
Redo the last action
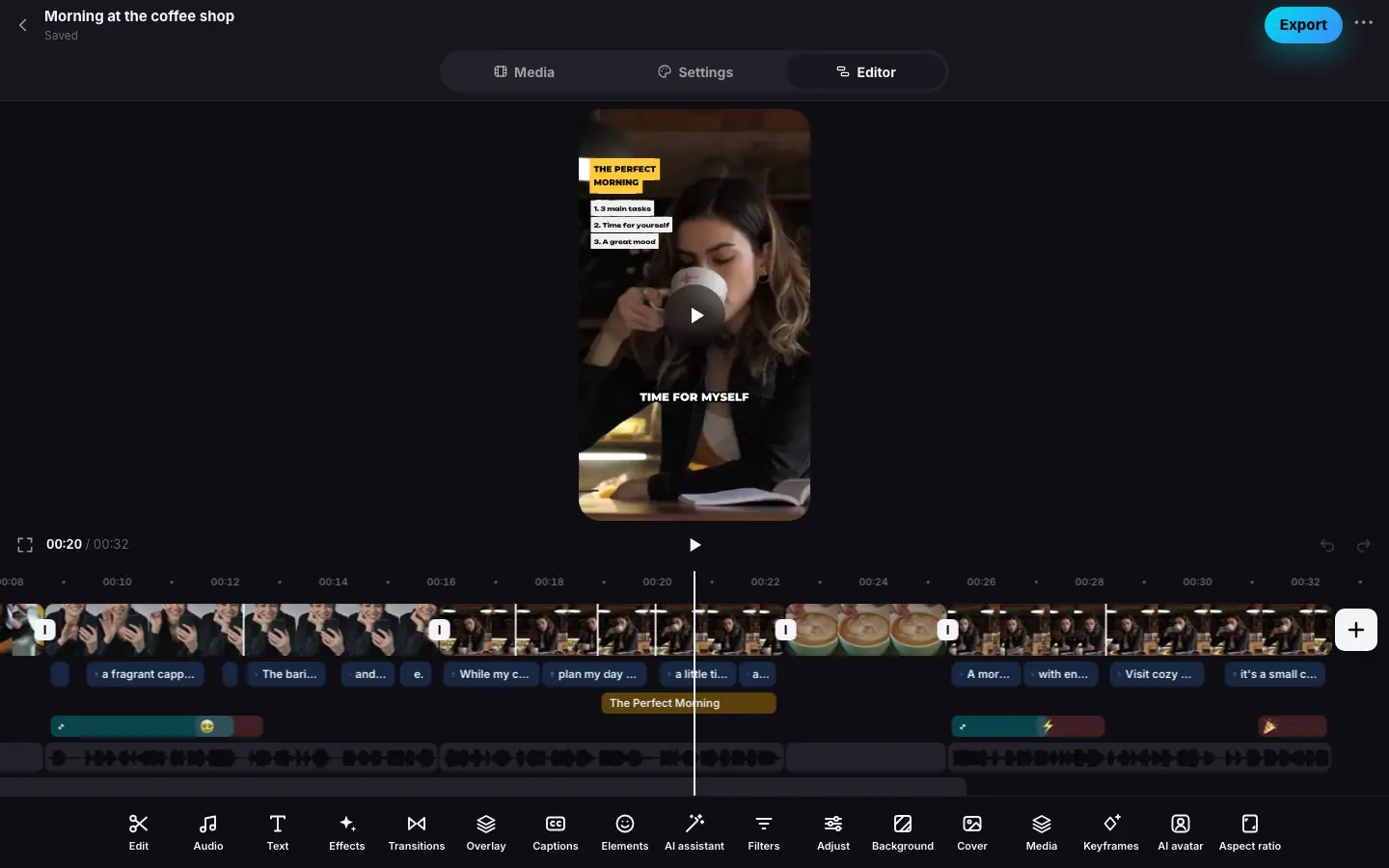click(1364, 546)
